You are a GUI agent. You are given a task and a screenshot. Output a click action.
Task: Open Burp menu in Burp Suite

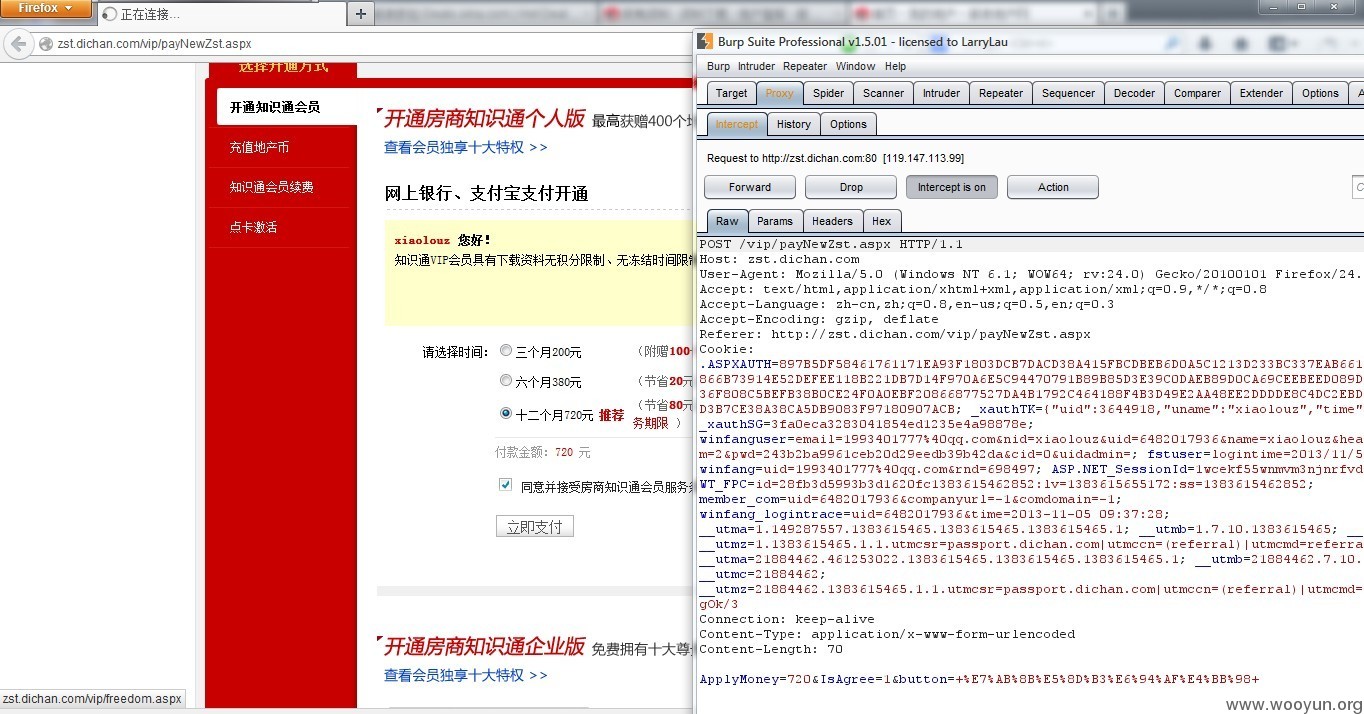(718, 66)
